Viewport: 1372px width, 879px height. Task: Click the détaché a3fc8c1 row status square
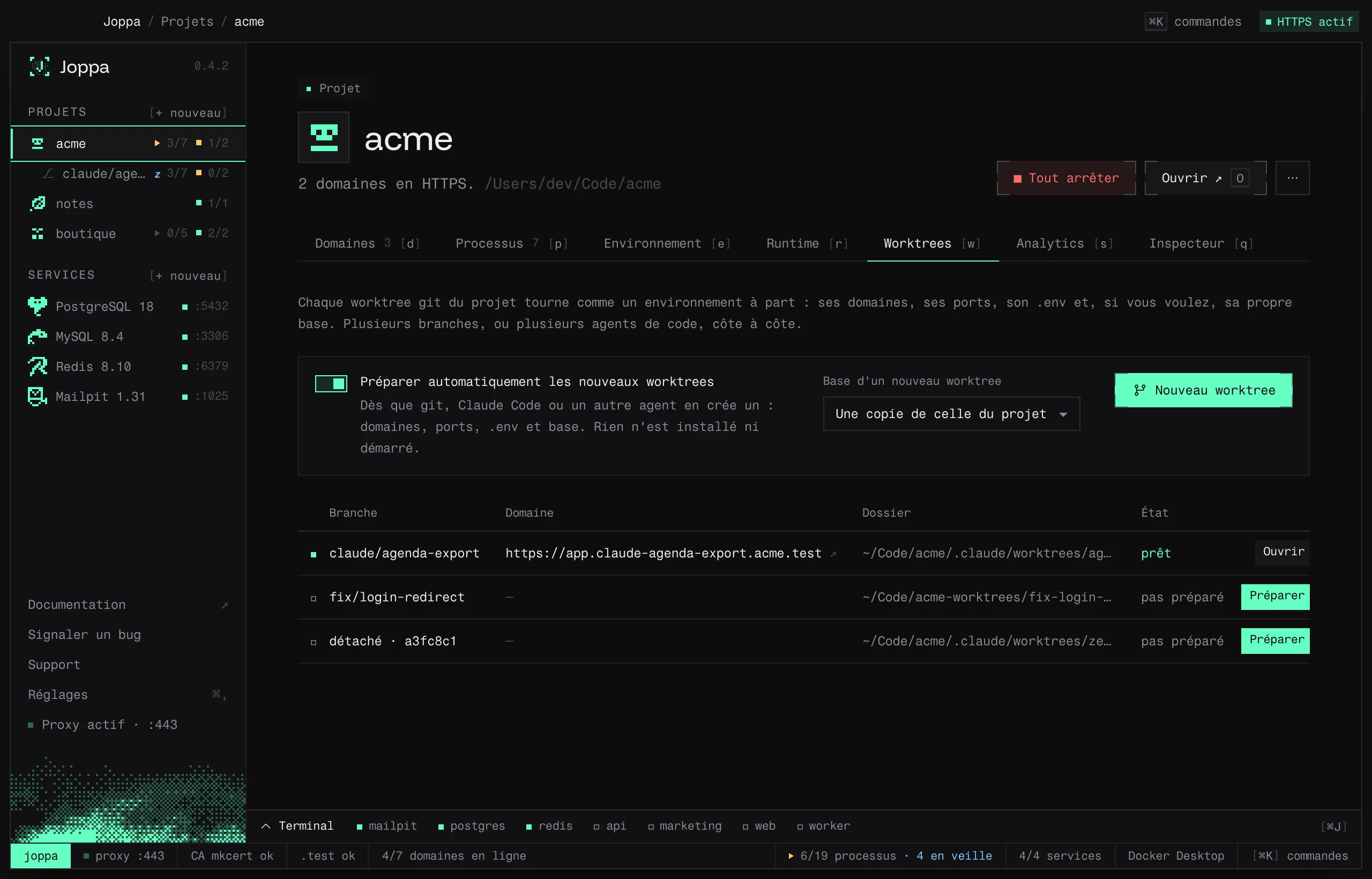[x=314, y=642]
